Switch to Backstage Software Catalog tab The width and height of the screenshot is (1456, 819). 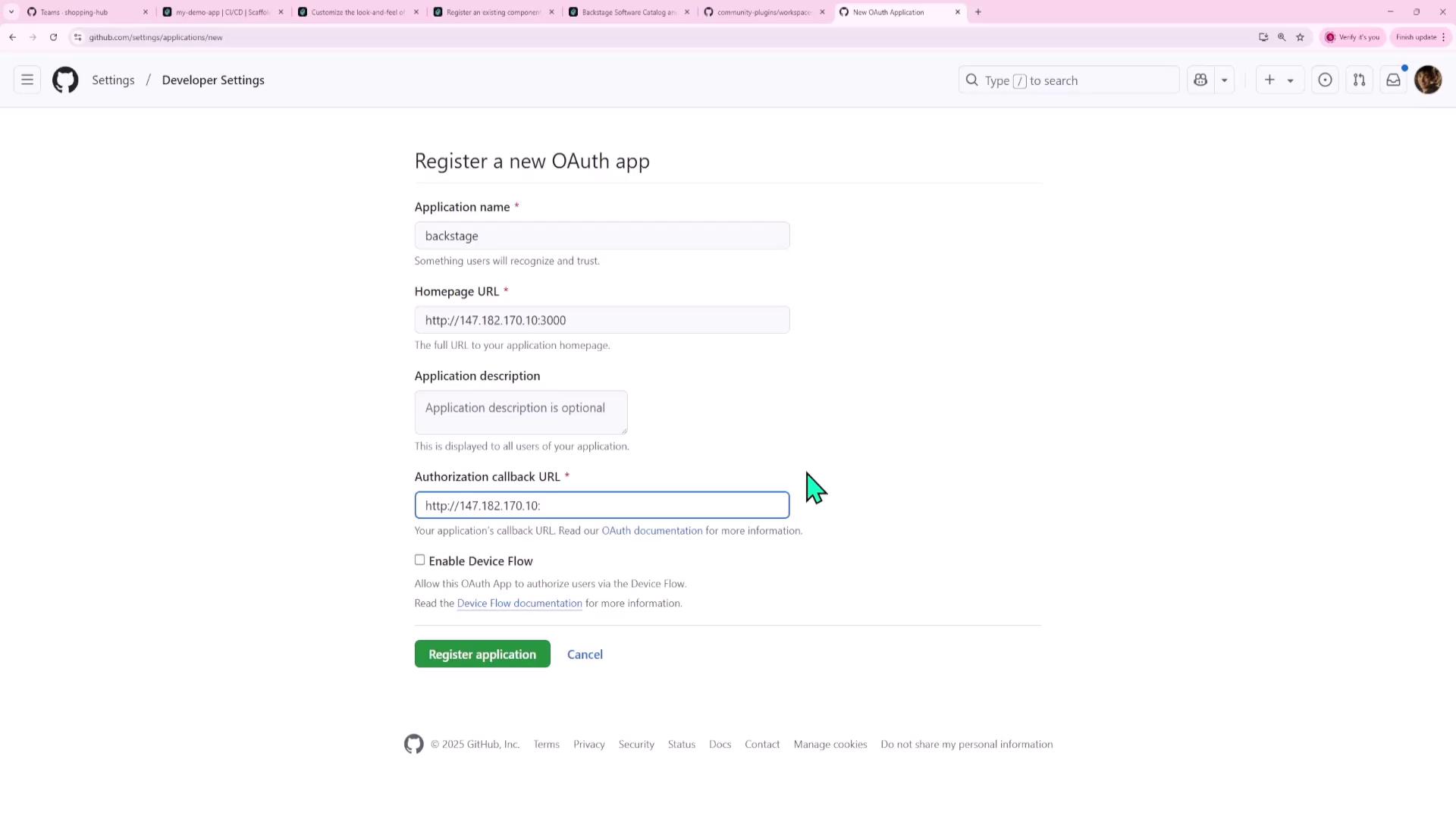(x=628, y=12)
